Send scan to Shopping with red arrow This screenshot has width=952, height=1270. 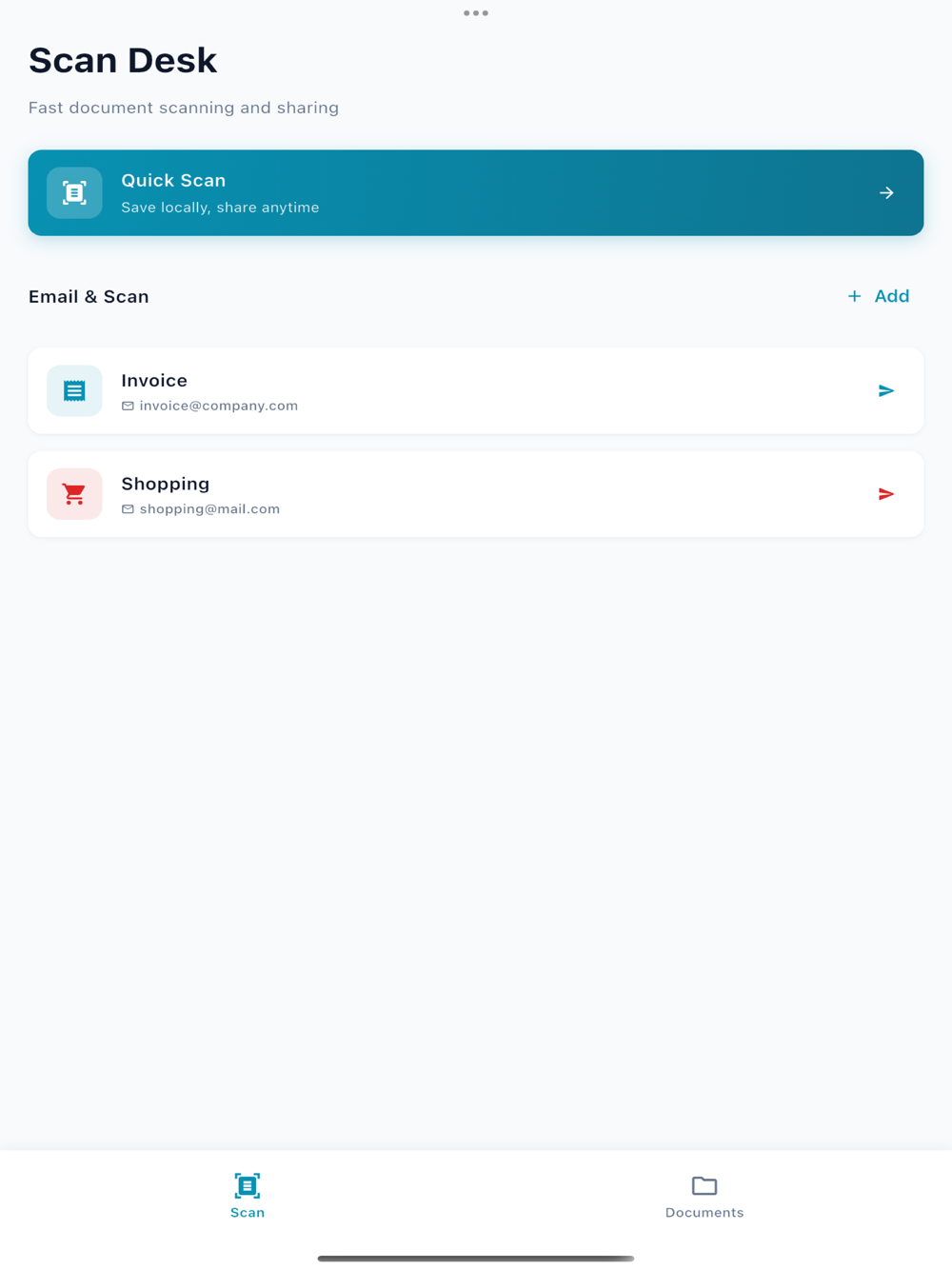(886, 494)
